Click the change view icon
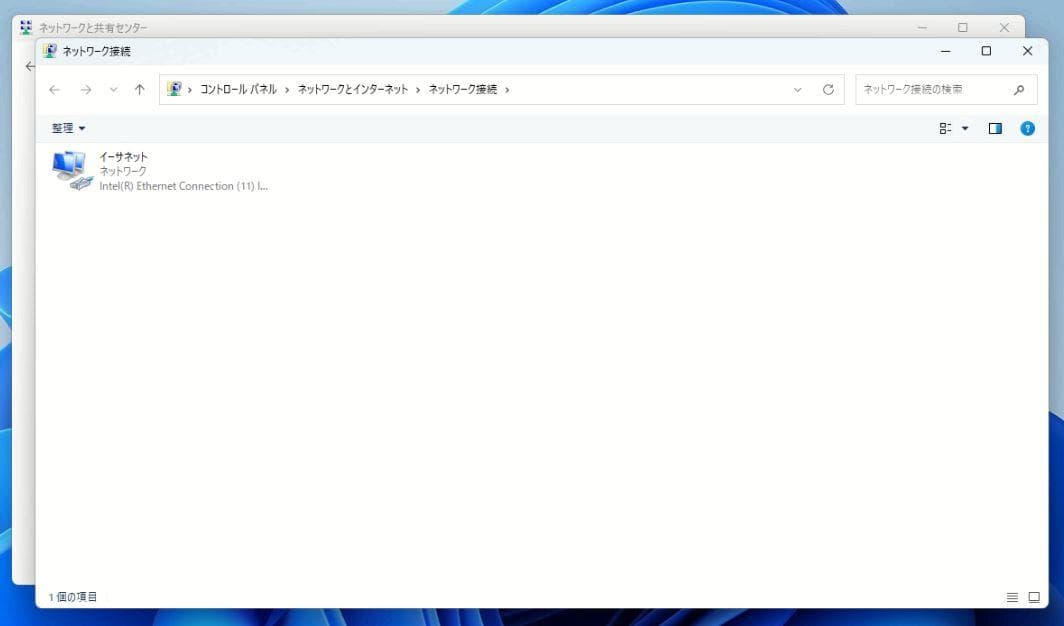1064x626 pixels. (945, 128)
